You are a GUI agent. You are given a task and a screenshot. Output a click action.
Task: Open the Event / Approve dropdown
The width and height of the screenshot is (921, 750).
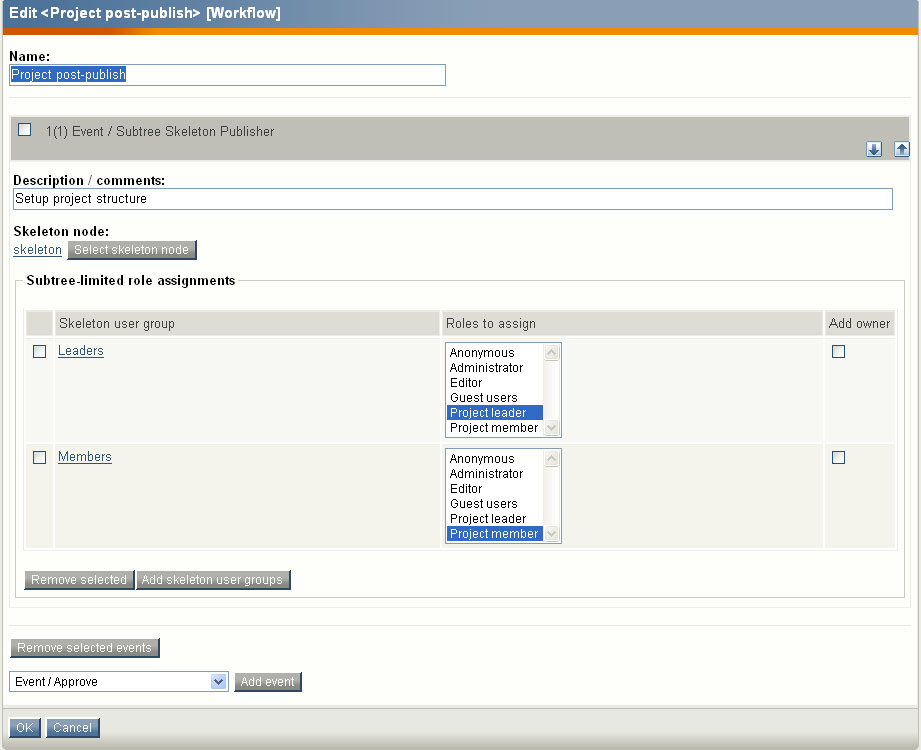tap(119, 682)
